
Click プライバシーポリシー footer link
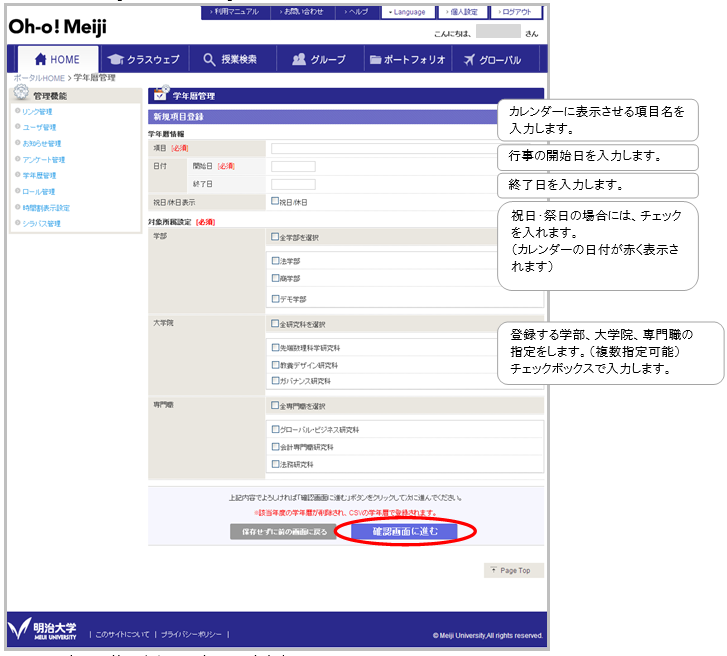(x=191, y=634)
